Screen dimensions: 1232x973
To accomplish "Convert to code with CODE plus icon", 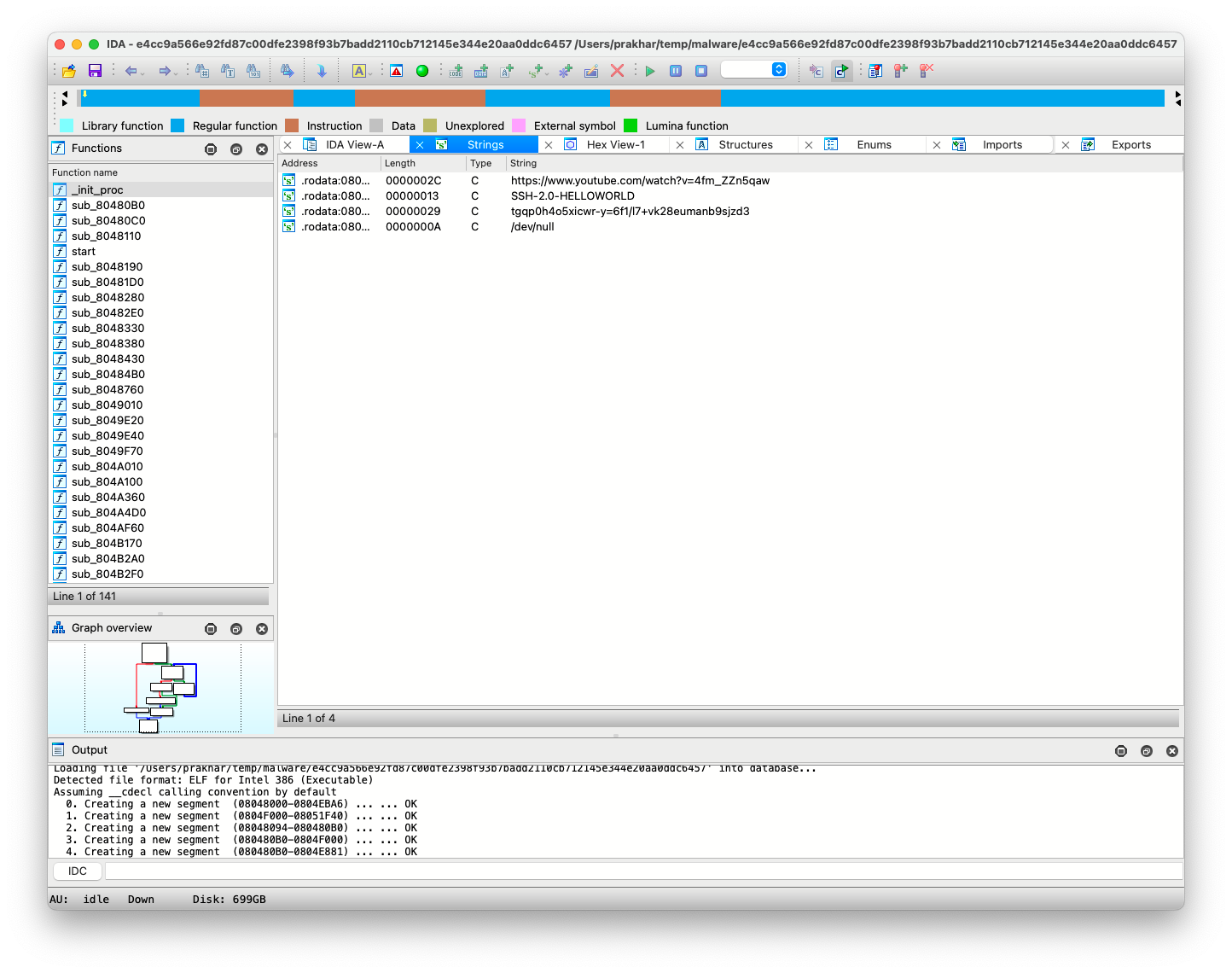I will (456, 71).
